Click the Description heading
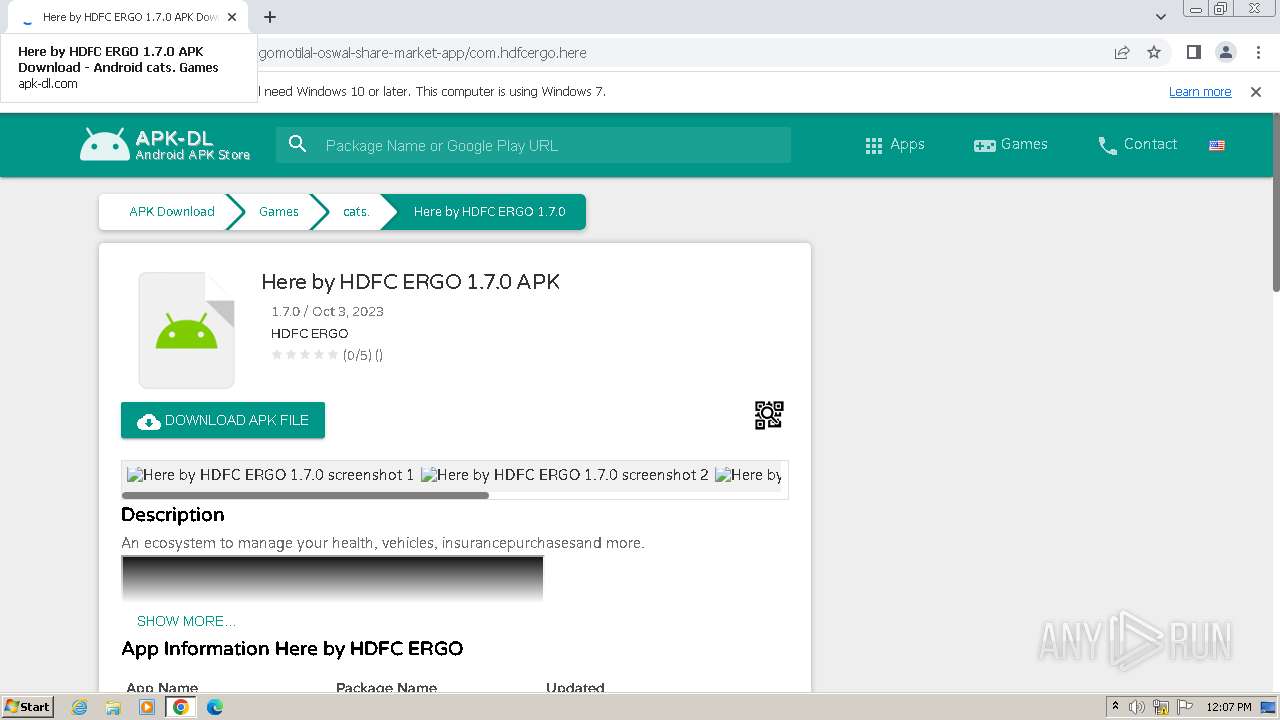This screenshot has height=720, width=1280. tap(173, 515)
